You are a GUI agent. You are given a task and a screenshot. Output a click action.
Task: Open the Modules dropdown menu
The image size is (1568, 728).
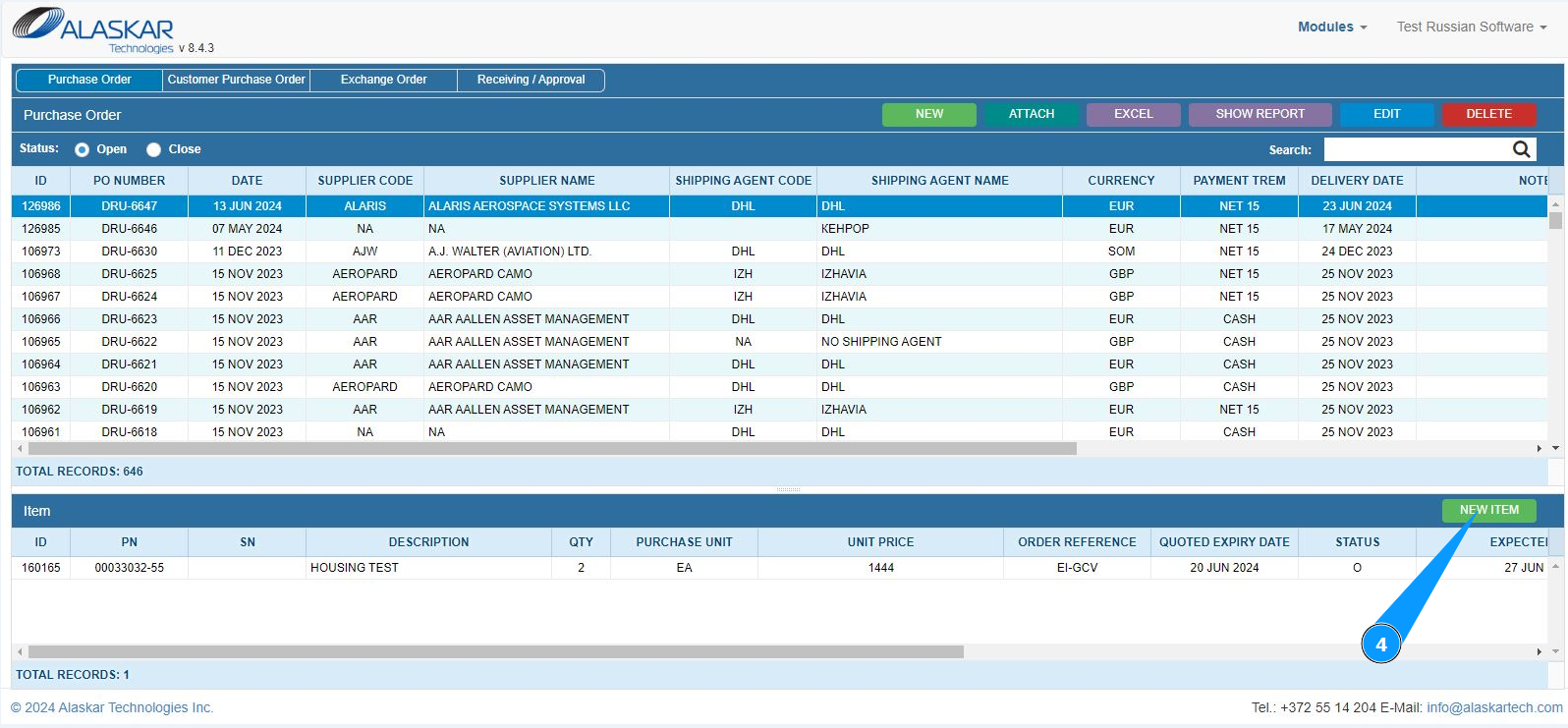coord(1331,27)
